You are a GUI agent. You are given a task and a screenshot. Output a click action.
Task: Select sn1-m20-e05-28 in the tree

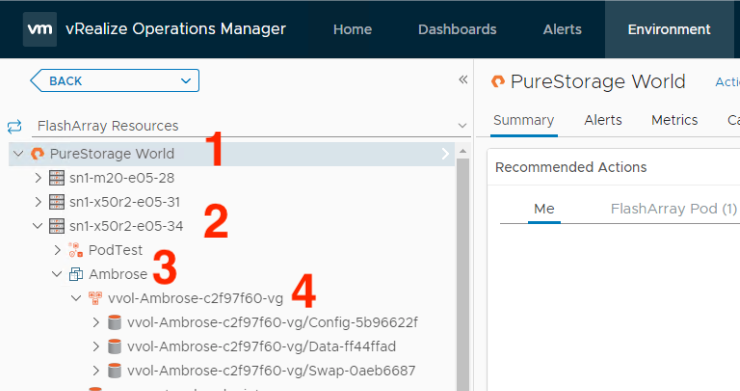(x=122, y=178)
